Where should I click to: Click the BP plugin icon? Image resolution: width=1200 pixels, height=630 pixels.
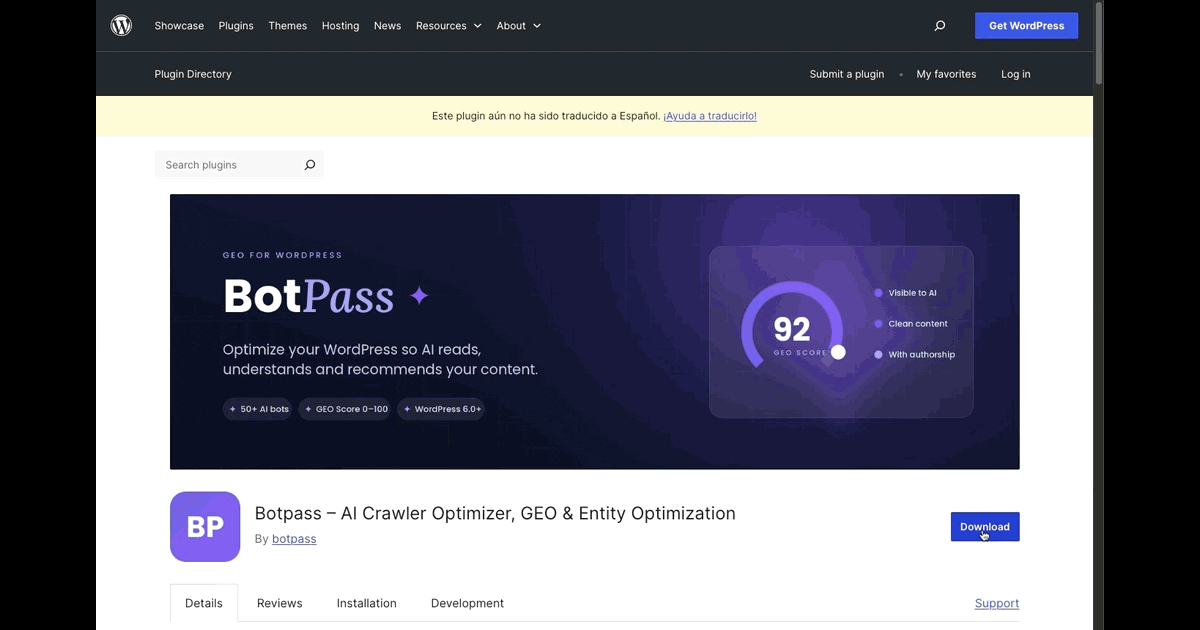coord(205,526)
